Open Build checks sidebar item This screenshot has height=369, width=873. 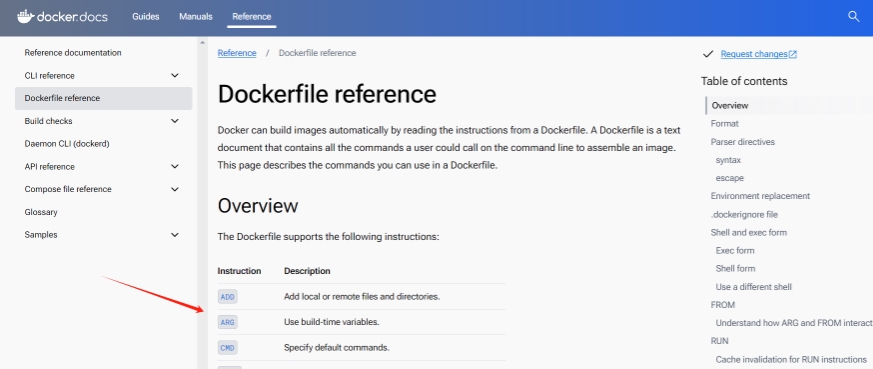[x=48, y=121]
